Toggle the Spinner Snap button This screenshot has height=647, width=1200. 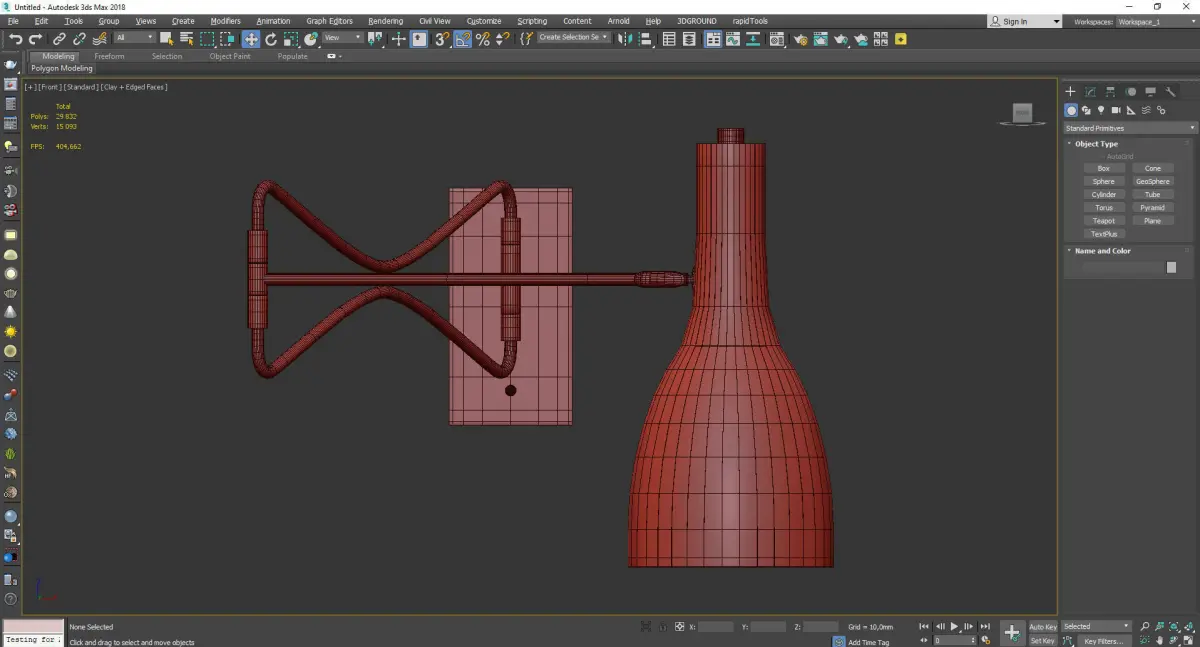(x=503, y=39)
